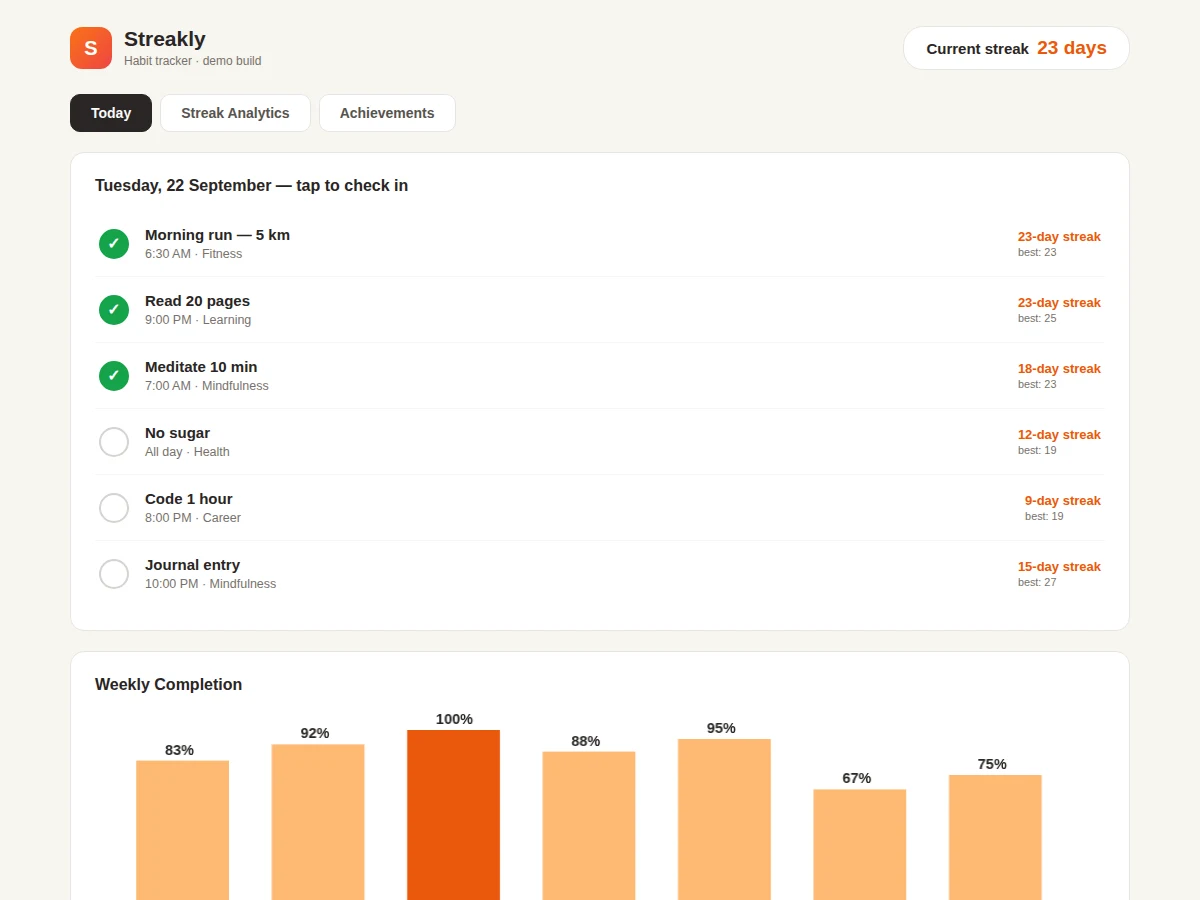Select the 95% weekly completion bar

point(724,820)
